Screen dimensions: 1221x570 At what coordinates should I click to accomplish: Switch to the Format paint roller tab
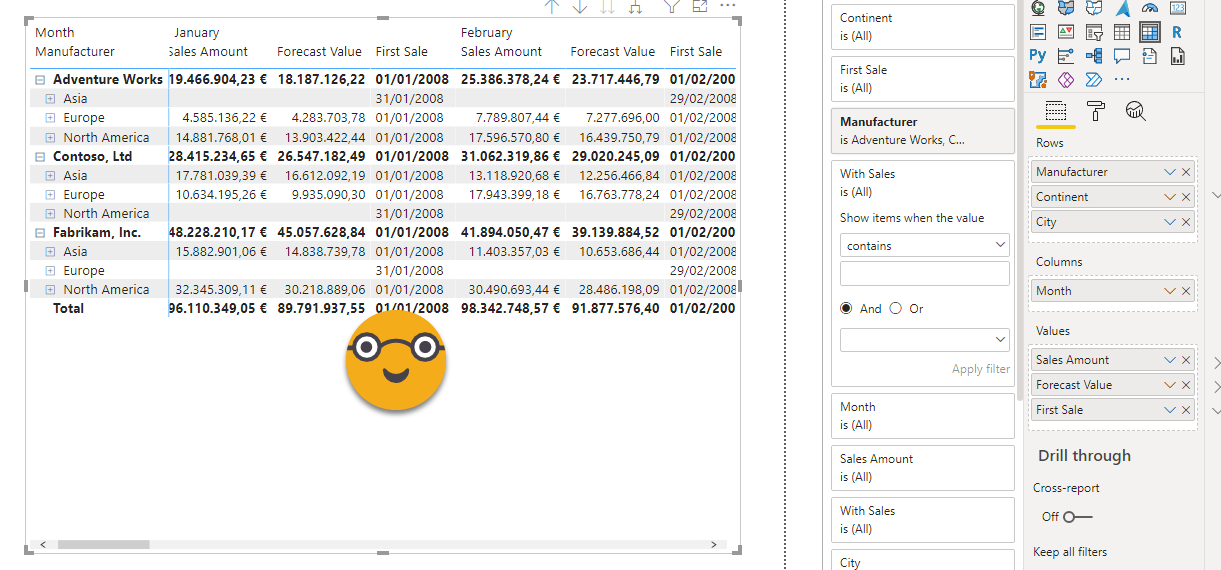point(1096,111)
